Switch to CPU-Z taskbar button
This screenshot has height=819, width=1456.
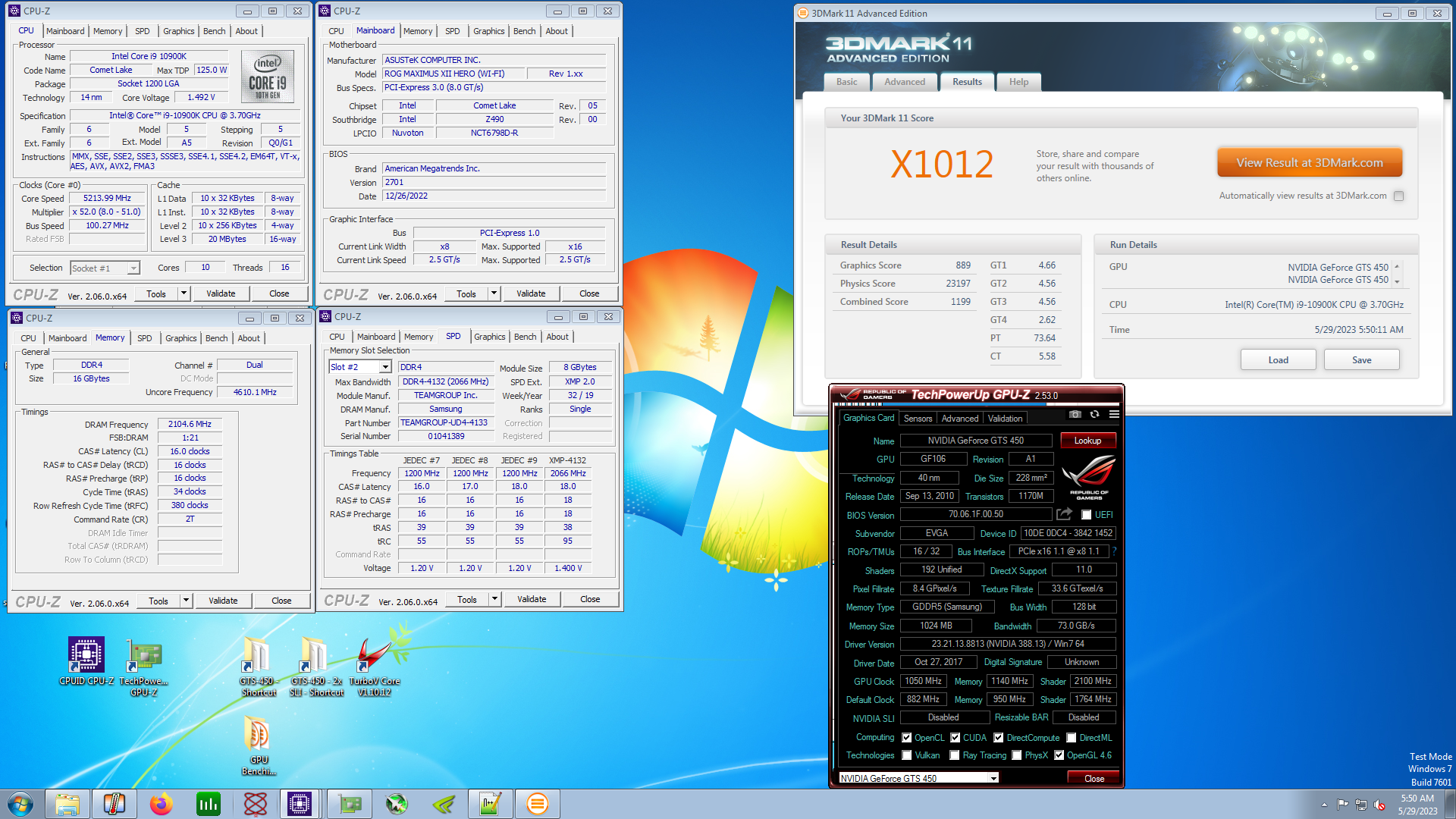point(300,804)
